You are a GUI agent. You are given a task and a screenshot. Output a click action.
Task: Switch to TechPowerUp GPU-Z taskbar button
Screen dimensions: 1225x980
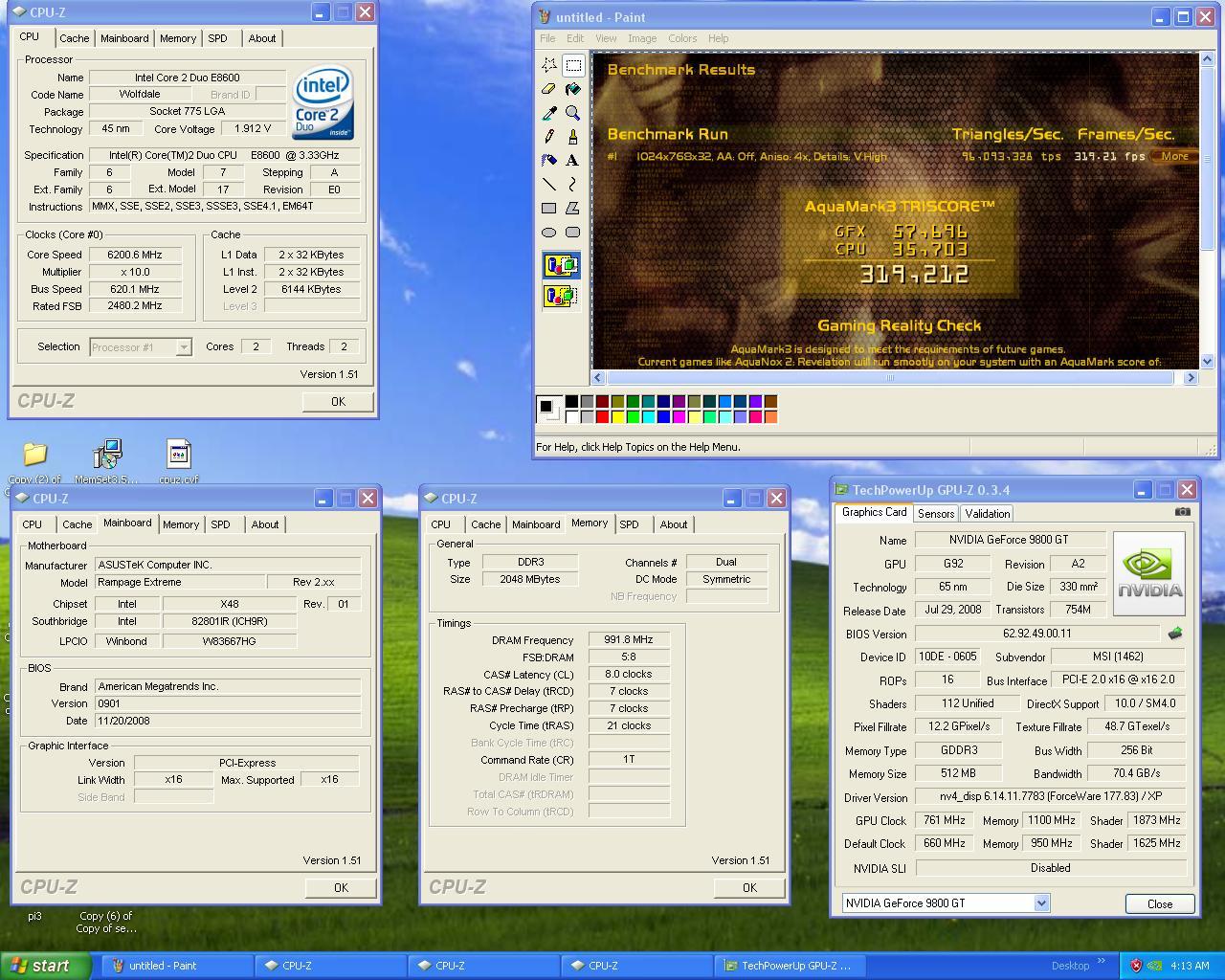789,966
